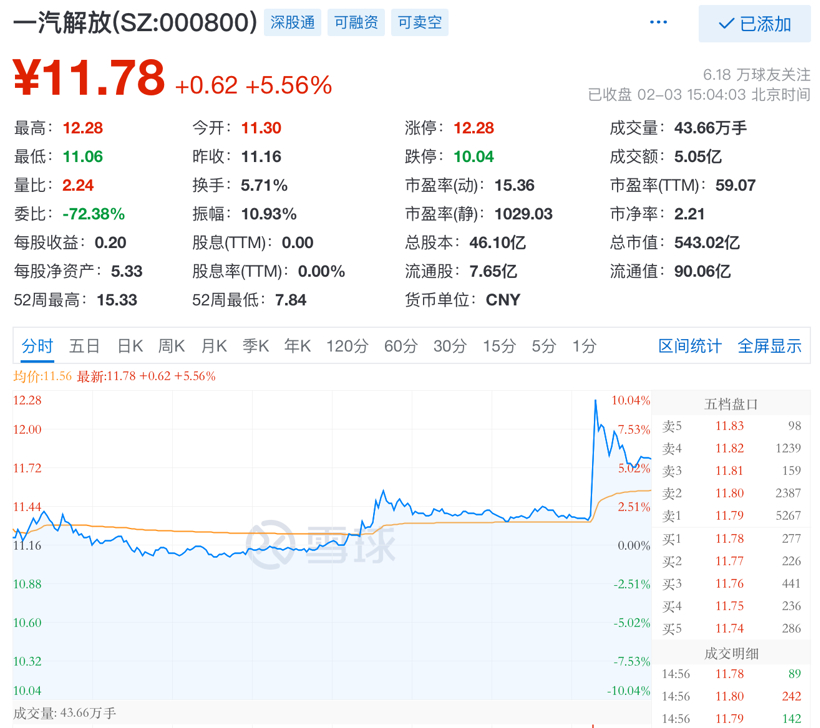Click the 已添加 watchlist button
Image resolution: width=820 pixels, height=728 pixels.
[x=755, y=24]
